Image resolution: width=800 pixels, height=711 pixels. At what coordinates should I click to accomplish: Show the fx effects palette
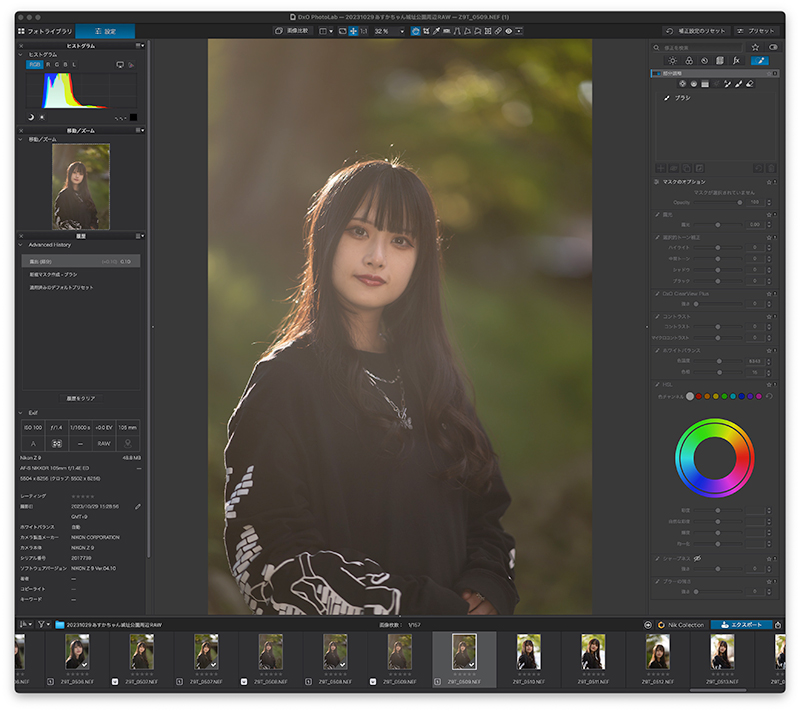click(x=736, y=61)
